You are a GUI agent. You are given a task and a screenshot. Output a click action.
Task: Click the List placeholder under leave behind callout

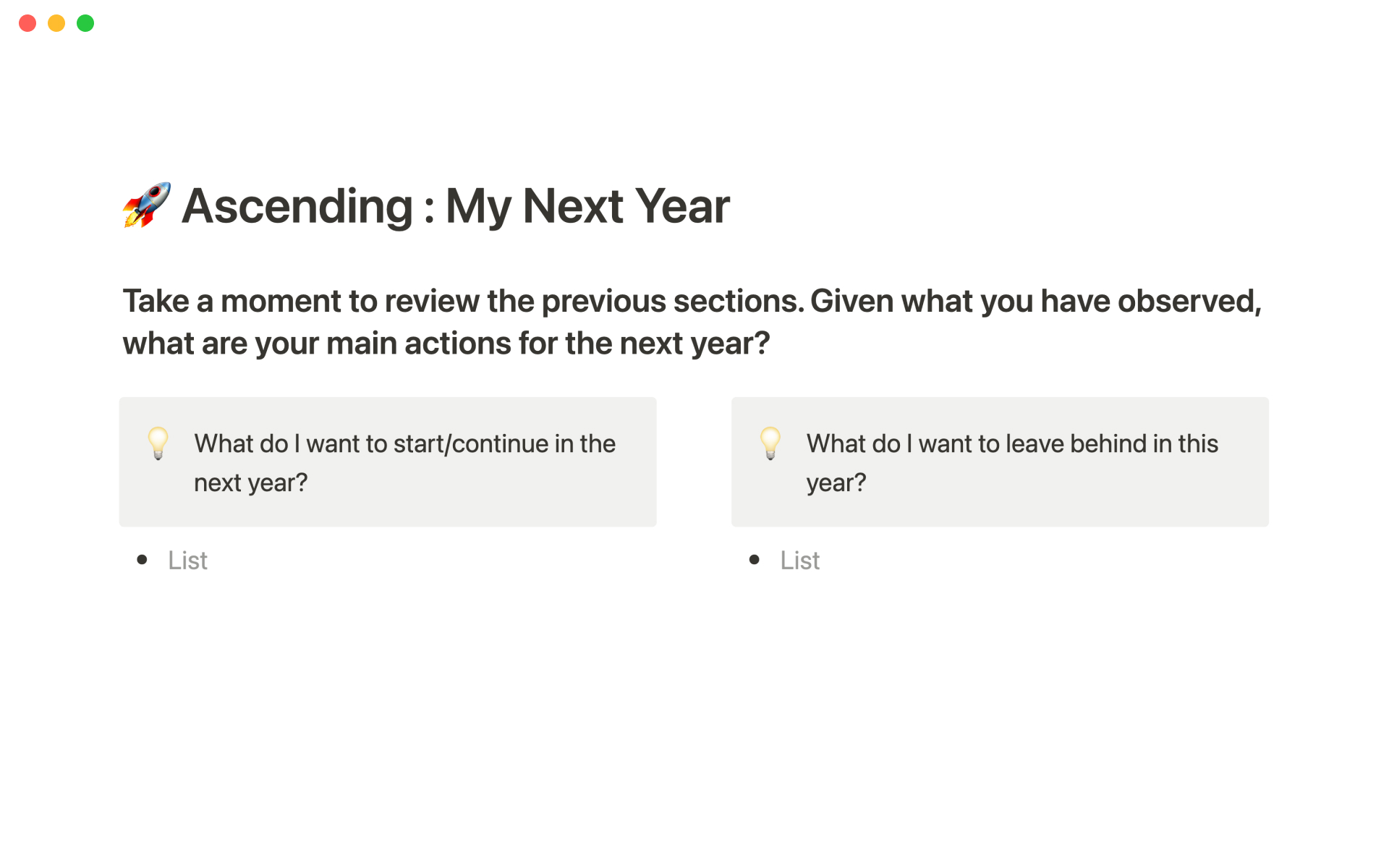click(x=800, y=561)
